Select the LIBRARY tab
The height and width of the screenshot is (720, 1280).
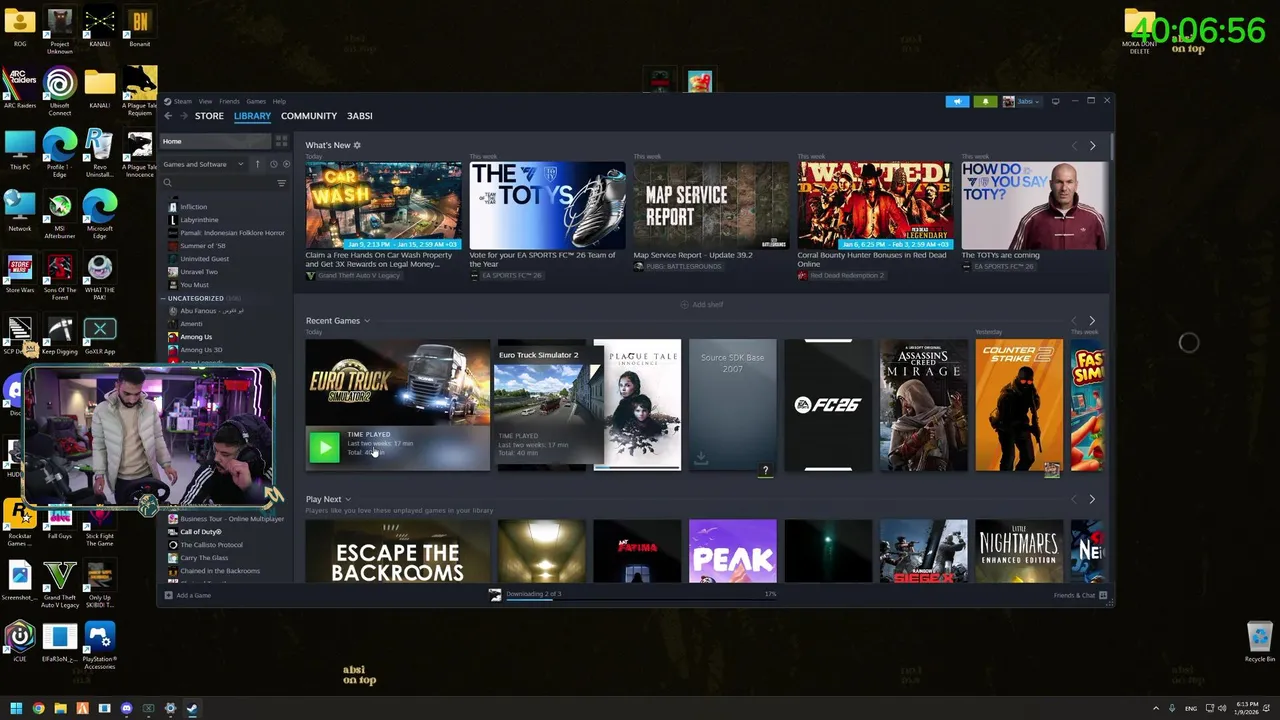click(x=252, y=116)
